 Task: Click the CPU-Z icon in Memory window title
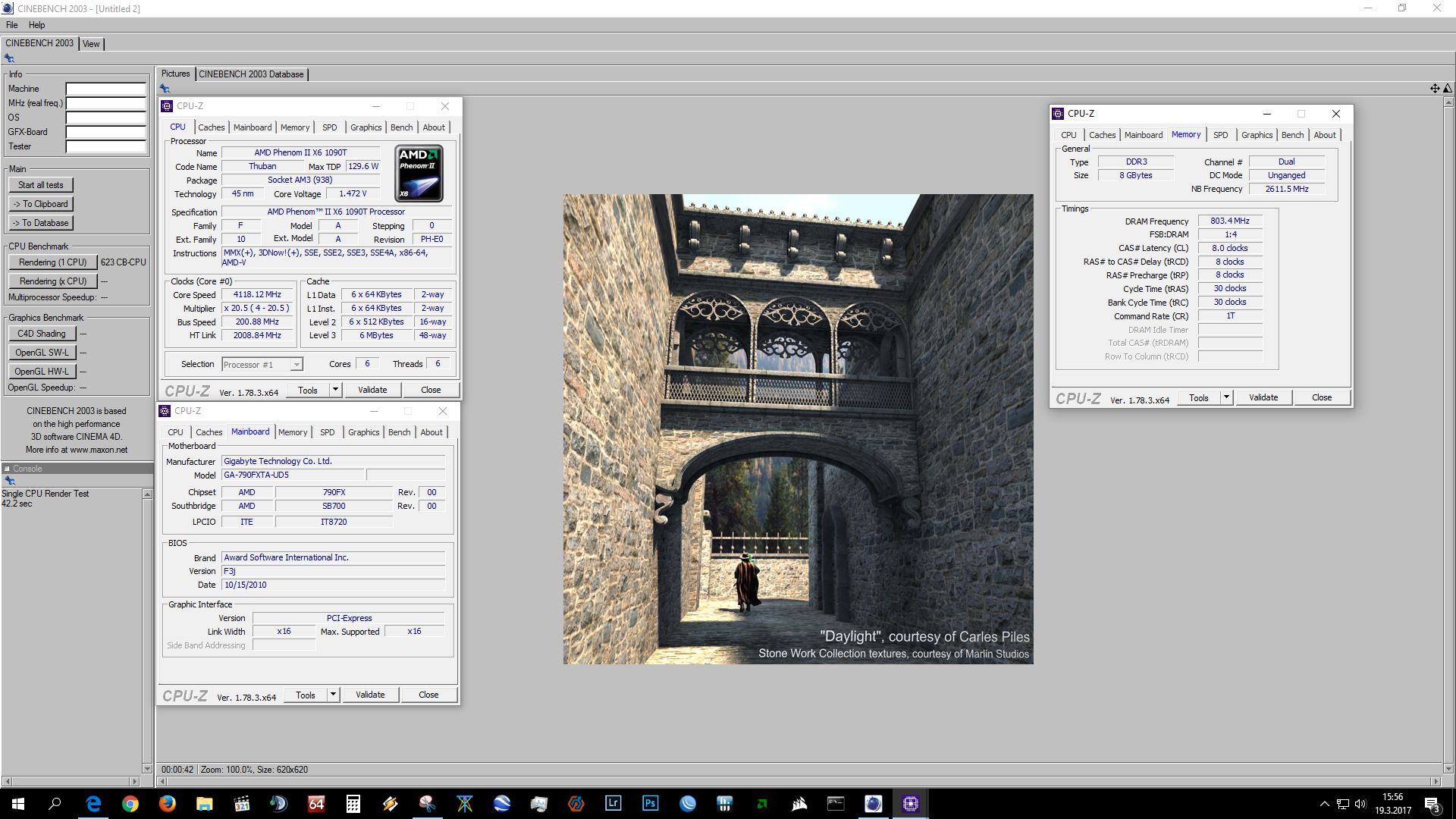click(1058, 114)
